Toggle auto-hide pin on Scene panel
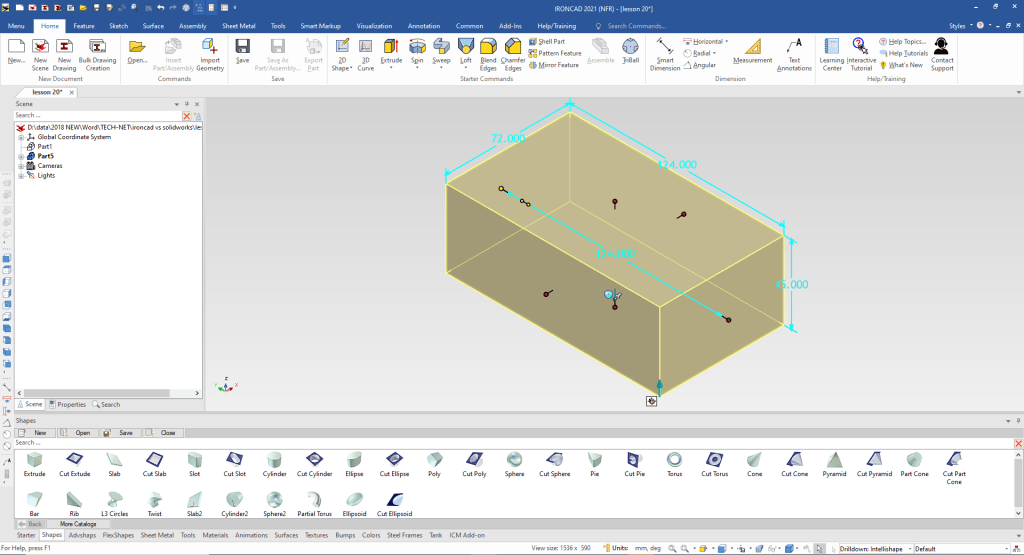This screenshot has height=555, width=1024. coord(187,104)
